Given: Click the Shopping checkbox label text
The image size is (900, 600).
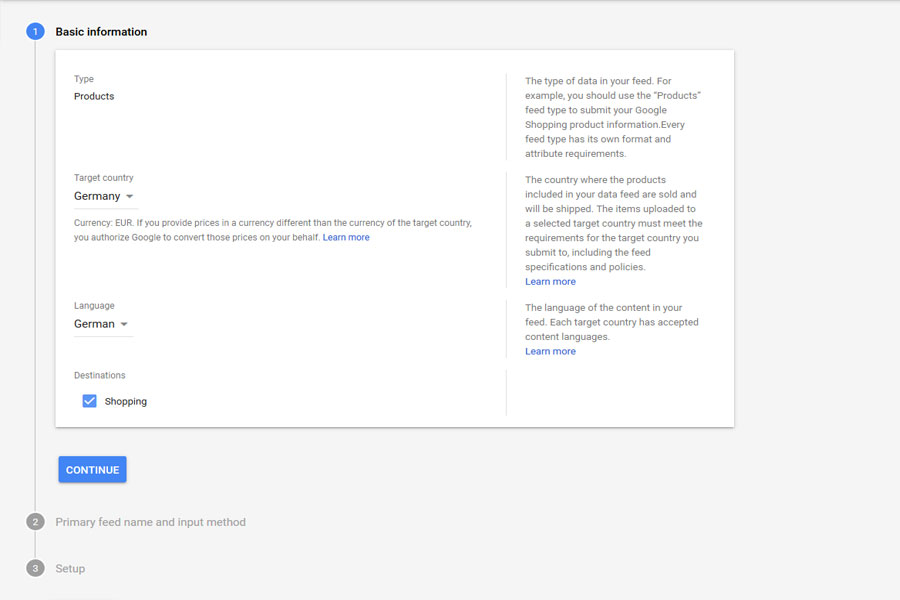Looking at the screenshot, I should point(125,401).
